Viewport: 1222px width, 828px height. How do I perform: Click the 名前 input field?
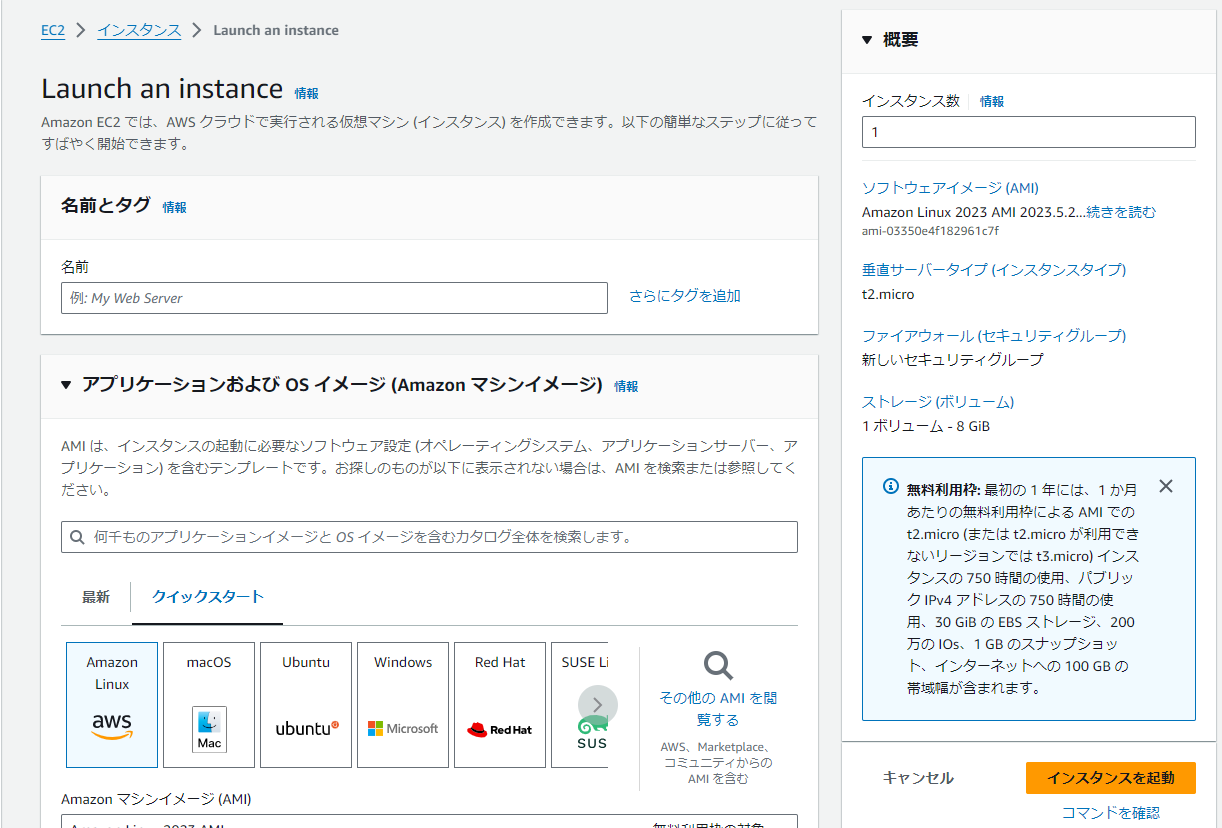click(x=334, y=297)
